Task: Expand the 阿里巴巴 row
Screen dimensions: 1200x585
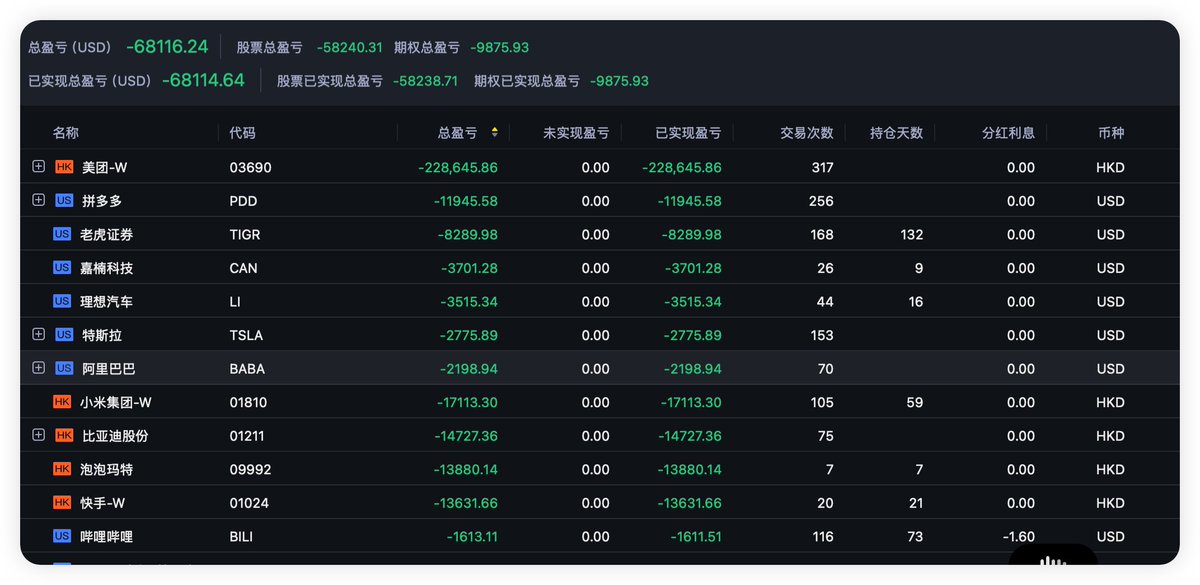Action: tap(38, 368)
